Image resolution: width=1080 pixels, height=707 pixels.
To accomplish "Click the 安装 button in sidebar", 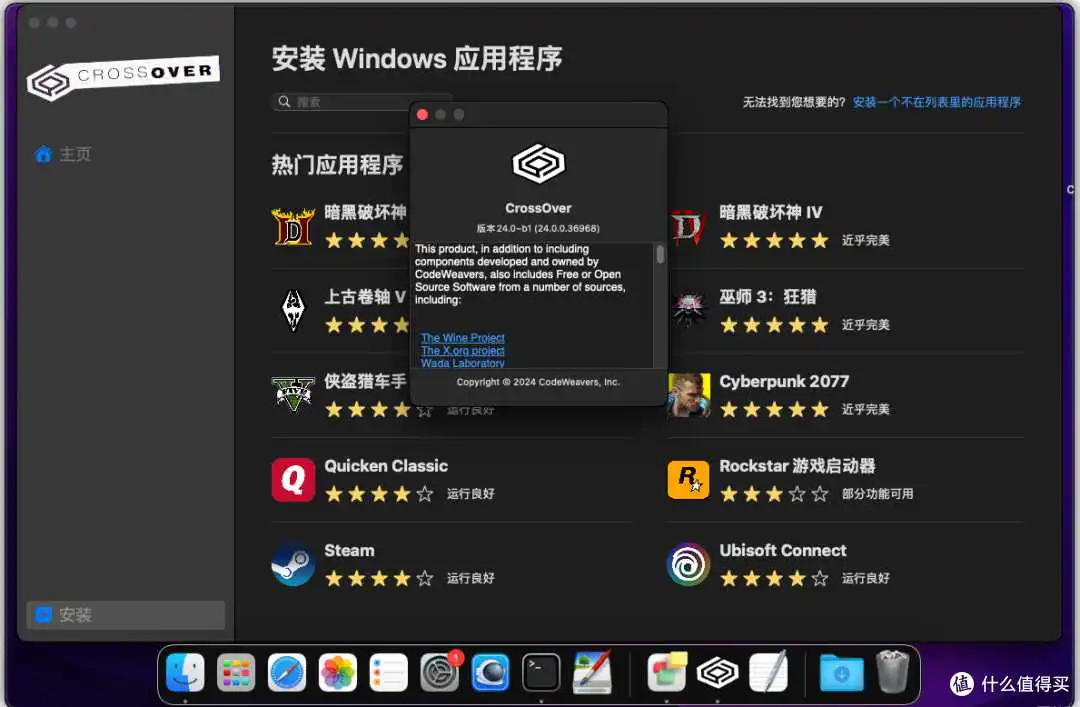I will 125,615.
